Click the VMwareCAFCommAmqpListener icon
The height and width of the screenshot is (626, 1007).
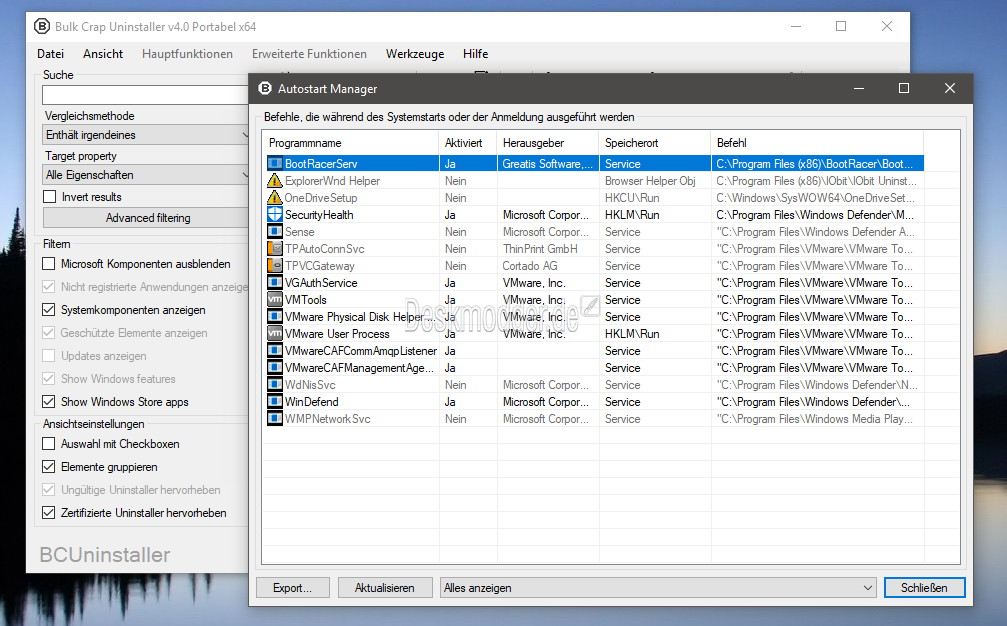pyautogui.click(x=275, y=351)
